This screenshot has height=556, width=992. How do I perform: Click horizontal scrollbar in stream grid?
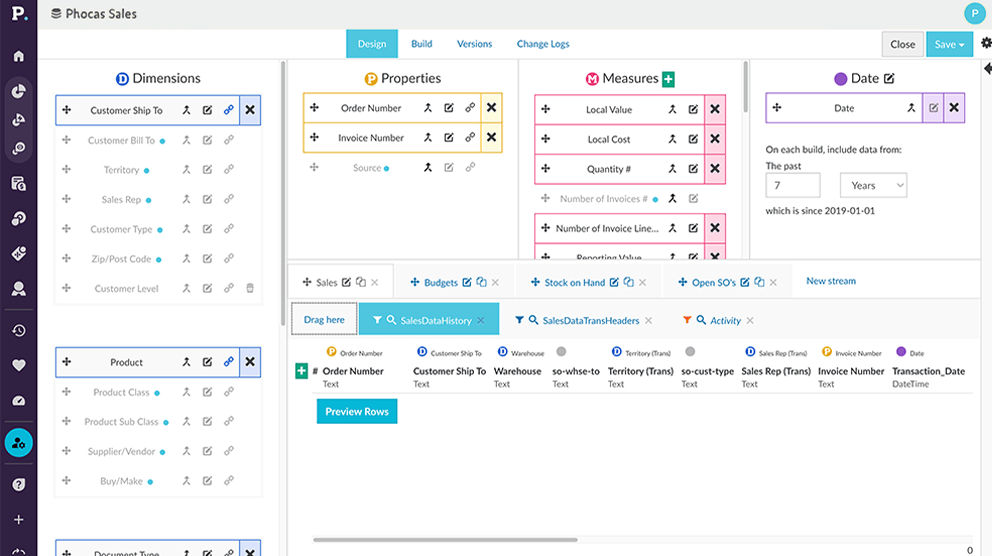coord(445,540)
